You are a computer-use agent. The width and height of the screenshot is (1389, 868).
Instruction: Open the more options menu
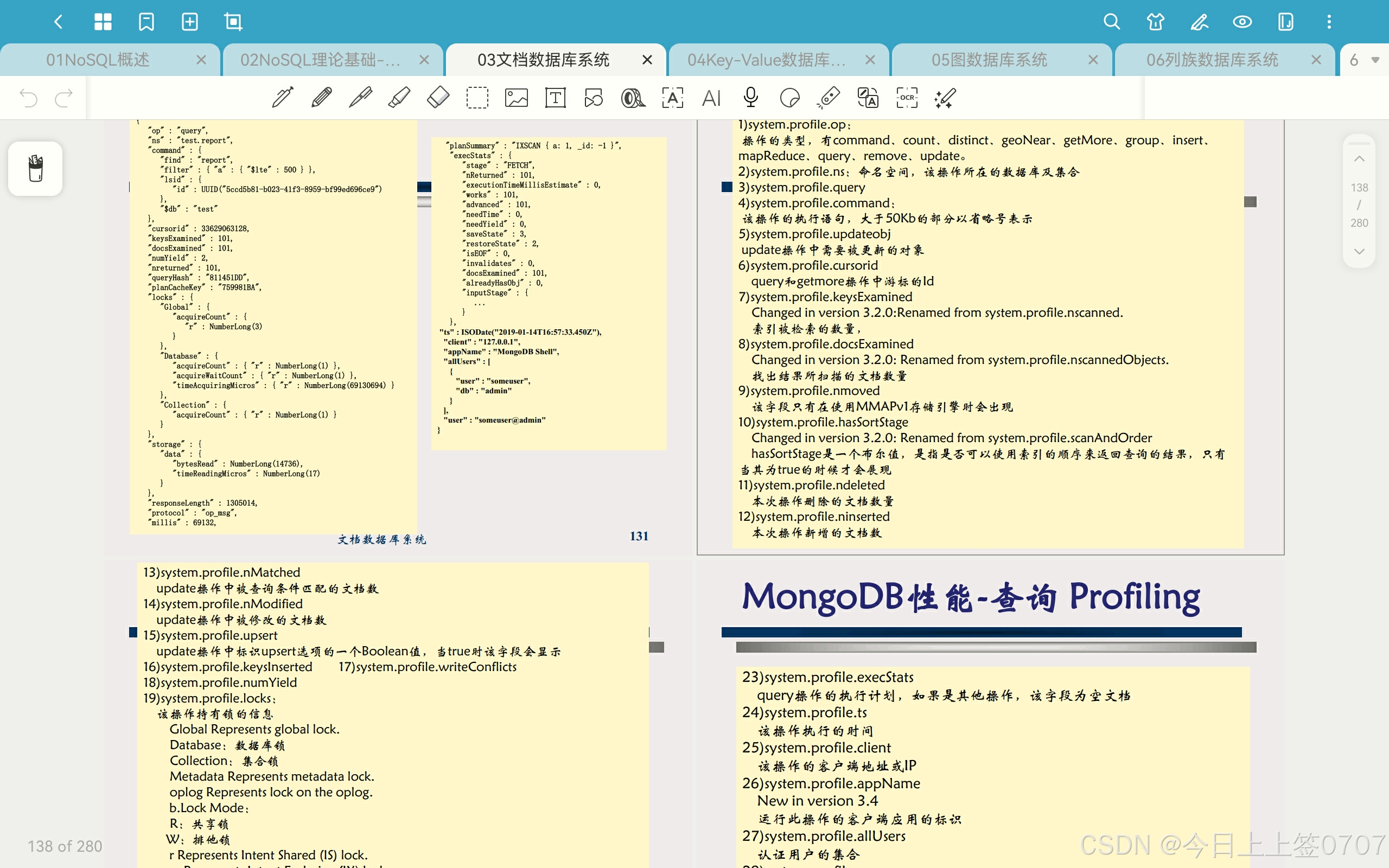pyautogui.click(x=1329, y=22)
